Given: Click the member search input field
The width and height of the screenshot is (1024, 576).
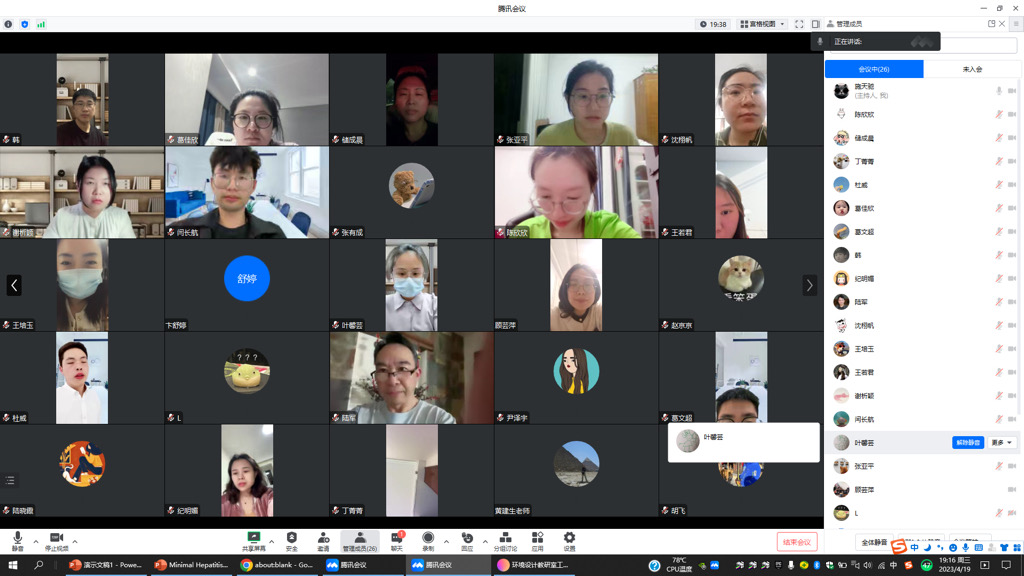Looking at the screenshot, I should click(x=978, y=44).
